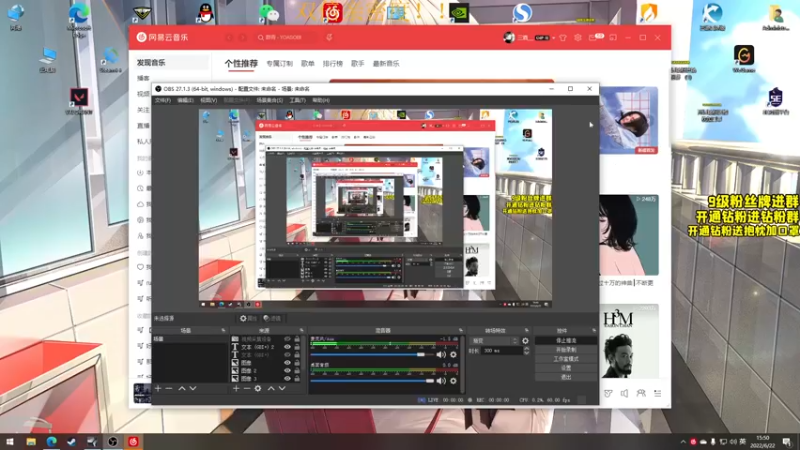
Task: Move the selected source up
Action: (x=271, y=389)
